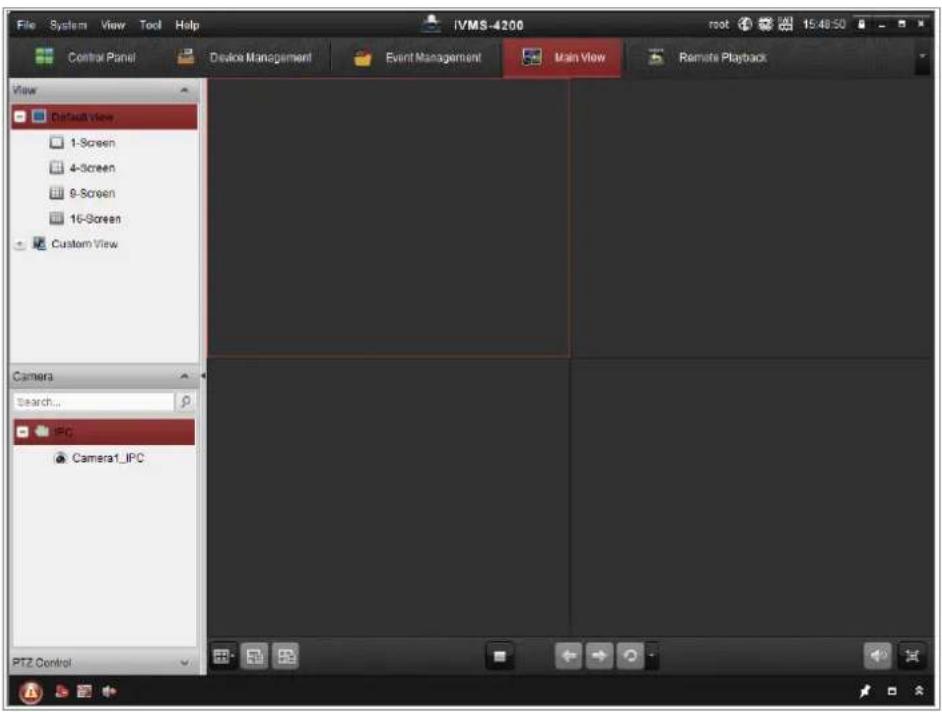Select the top-right video window
942x712 pixels.
pyautogui.click(x=752, y=218)
